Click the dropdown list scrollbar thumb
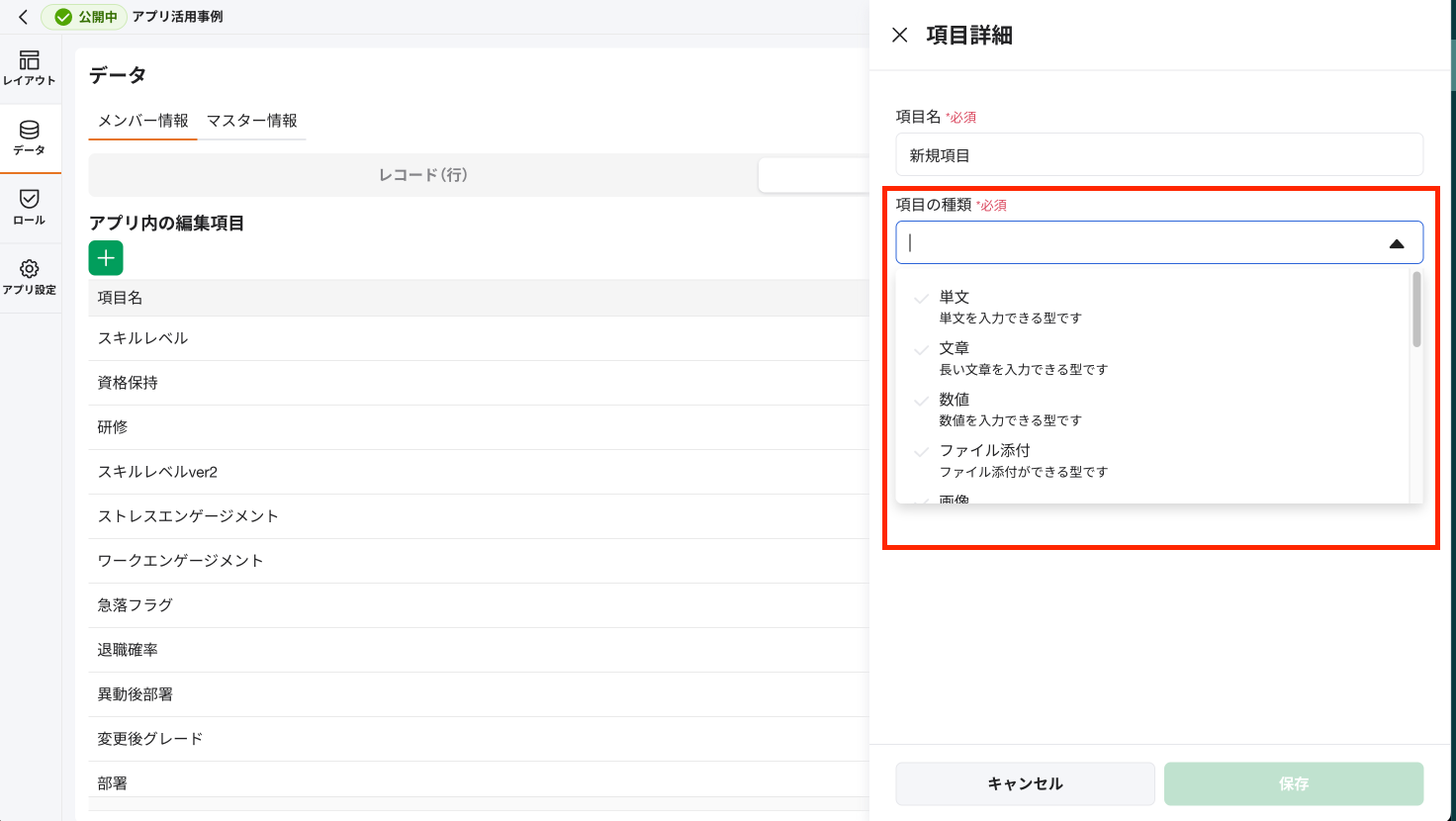Viewport: 1456px width, 821px height. click(x=1416, y=310)
